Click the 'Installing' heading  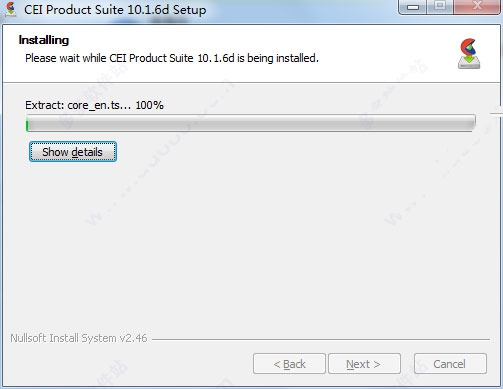pos(44,40)
